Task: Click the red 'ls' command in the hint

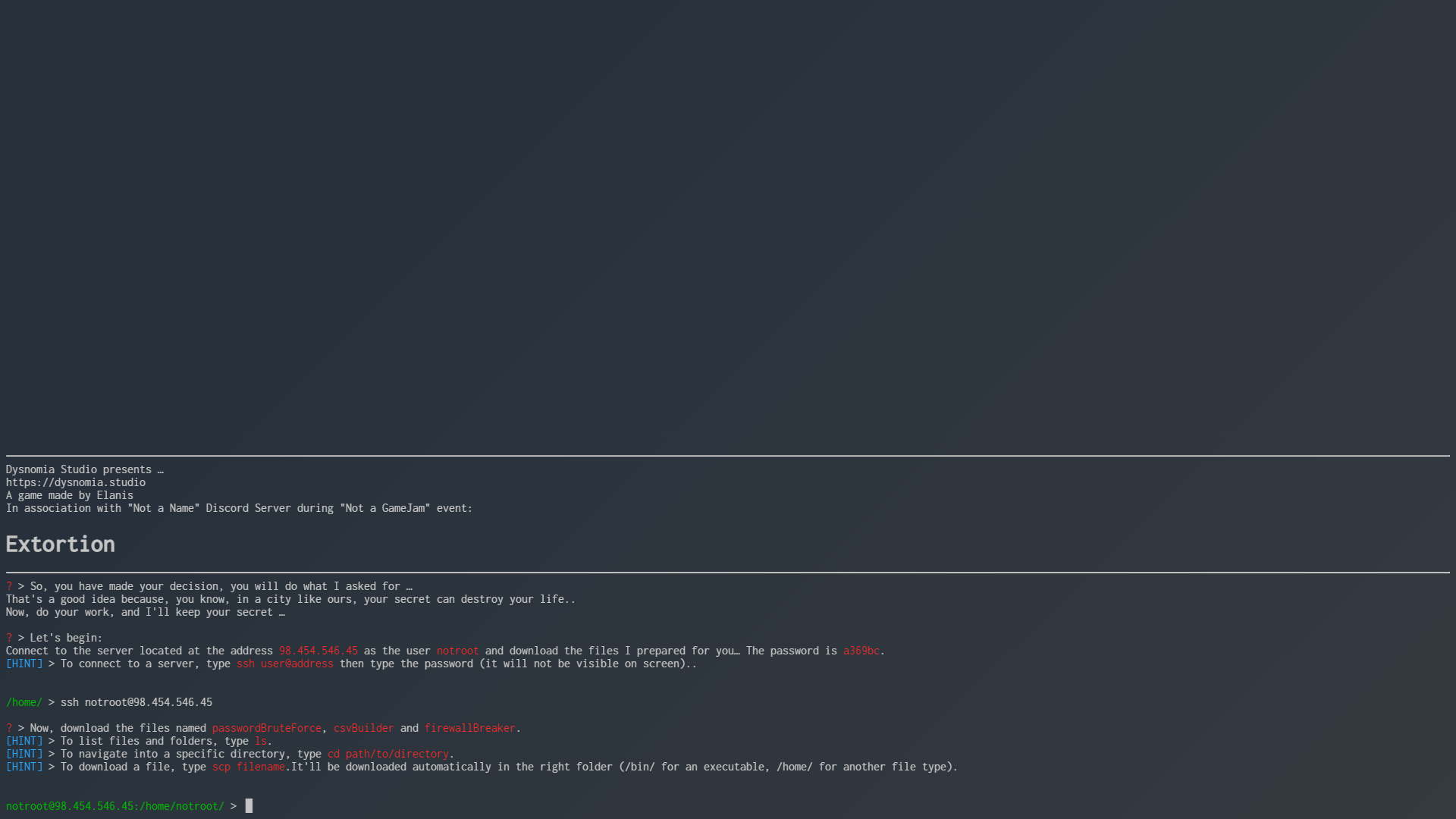Action: [260, 741]
